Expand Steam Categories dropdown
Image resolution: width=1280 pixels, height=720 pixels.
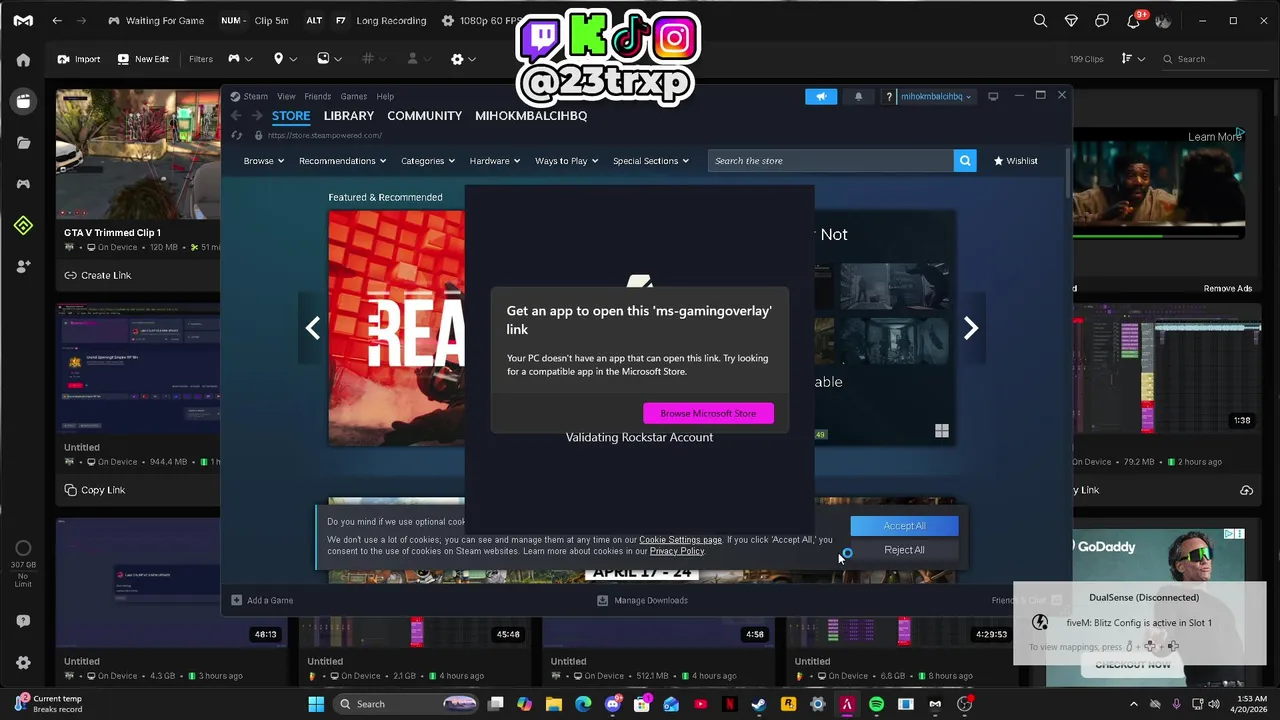tap(428, 161)
